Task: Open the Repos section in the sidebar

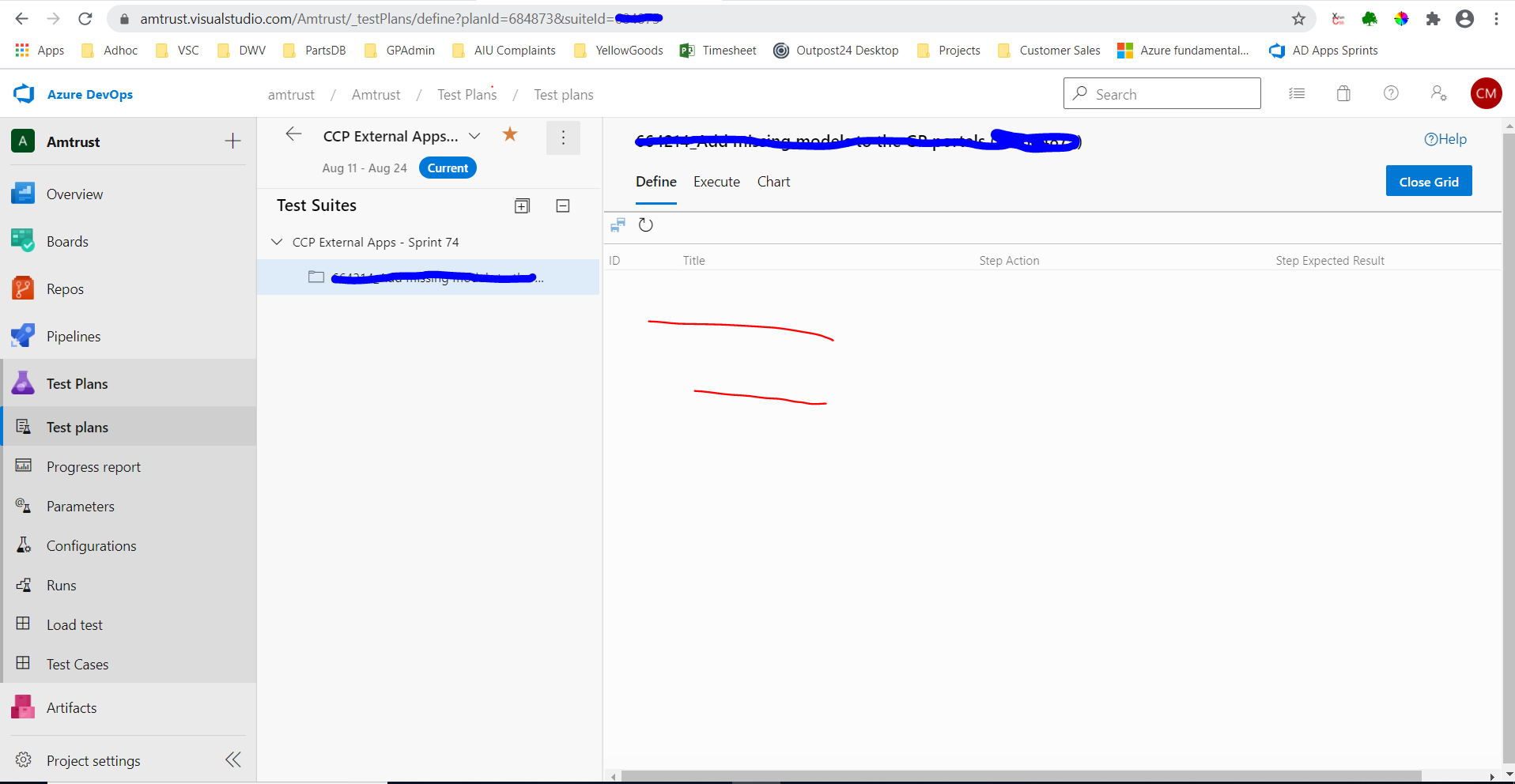Action: pyautogui.click(x=64, y=288)
